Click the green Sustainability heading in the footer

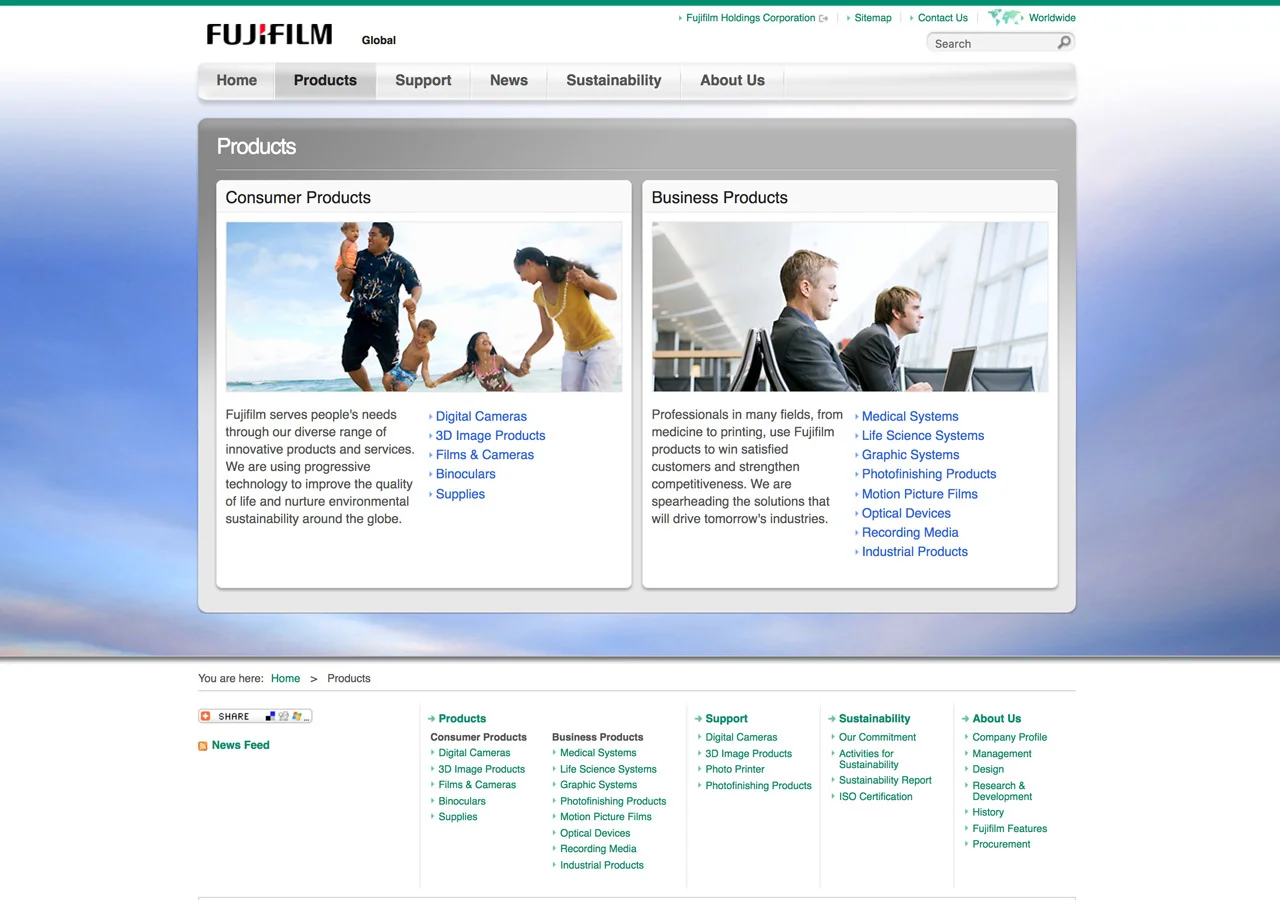[x=875, y=718]
